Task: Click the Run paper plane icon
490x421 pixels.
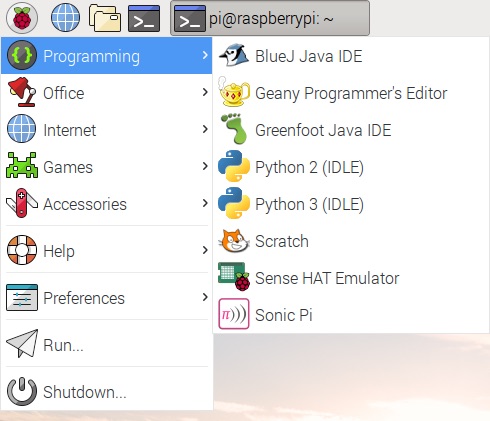Action: pyautogui.click(x=22, y=343)
